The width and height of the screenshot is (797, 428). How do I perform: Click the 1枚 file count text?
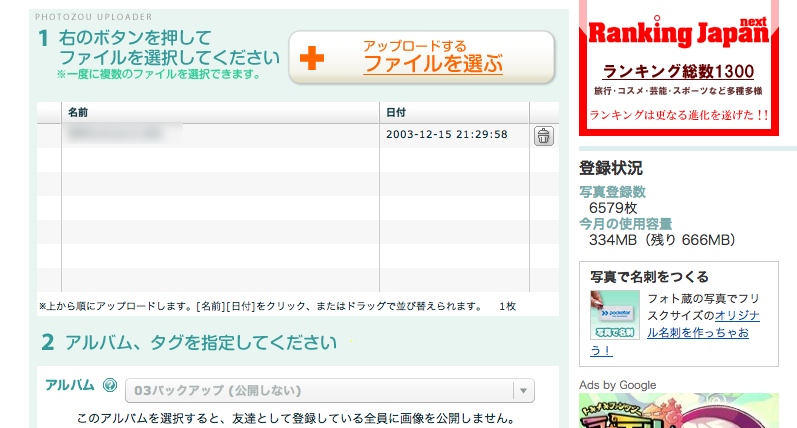(507, 307)
